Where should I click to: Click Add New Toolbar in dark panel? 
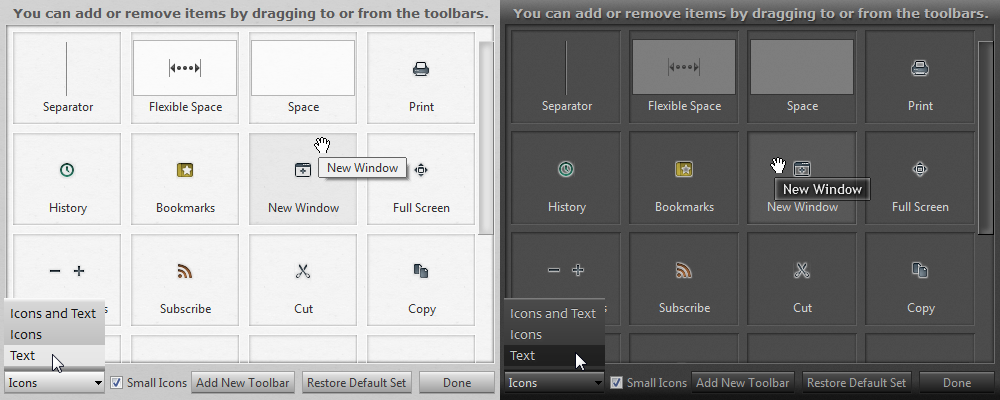(742, 383)
